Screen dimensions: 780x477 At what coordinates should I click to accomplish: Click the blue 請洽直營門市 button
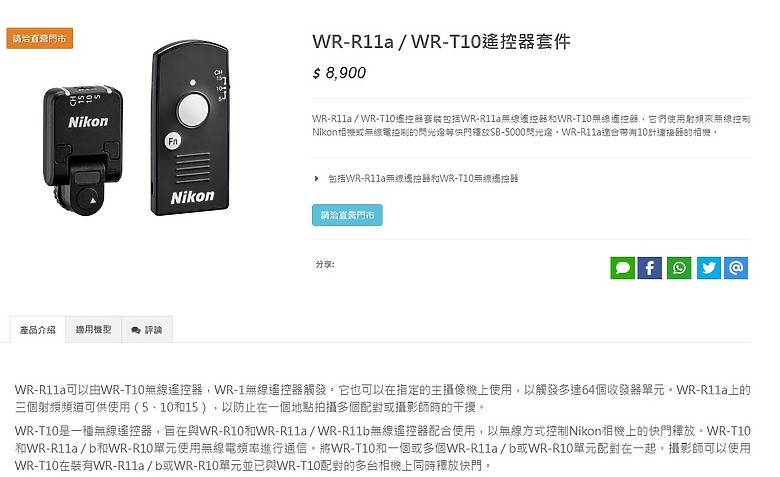point(347,215)
